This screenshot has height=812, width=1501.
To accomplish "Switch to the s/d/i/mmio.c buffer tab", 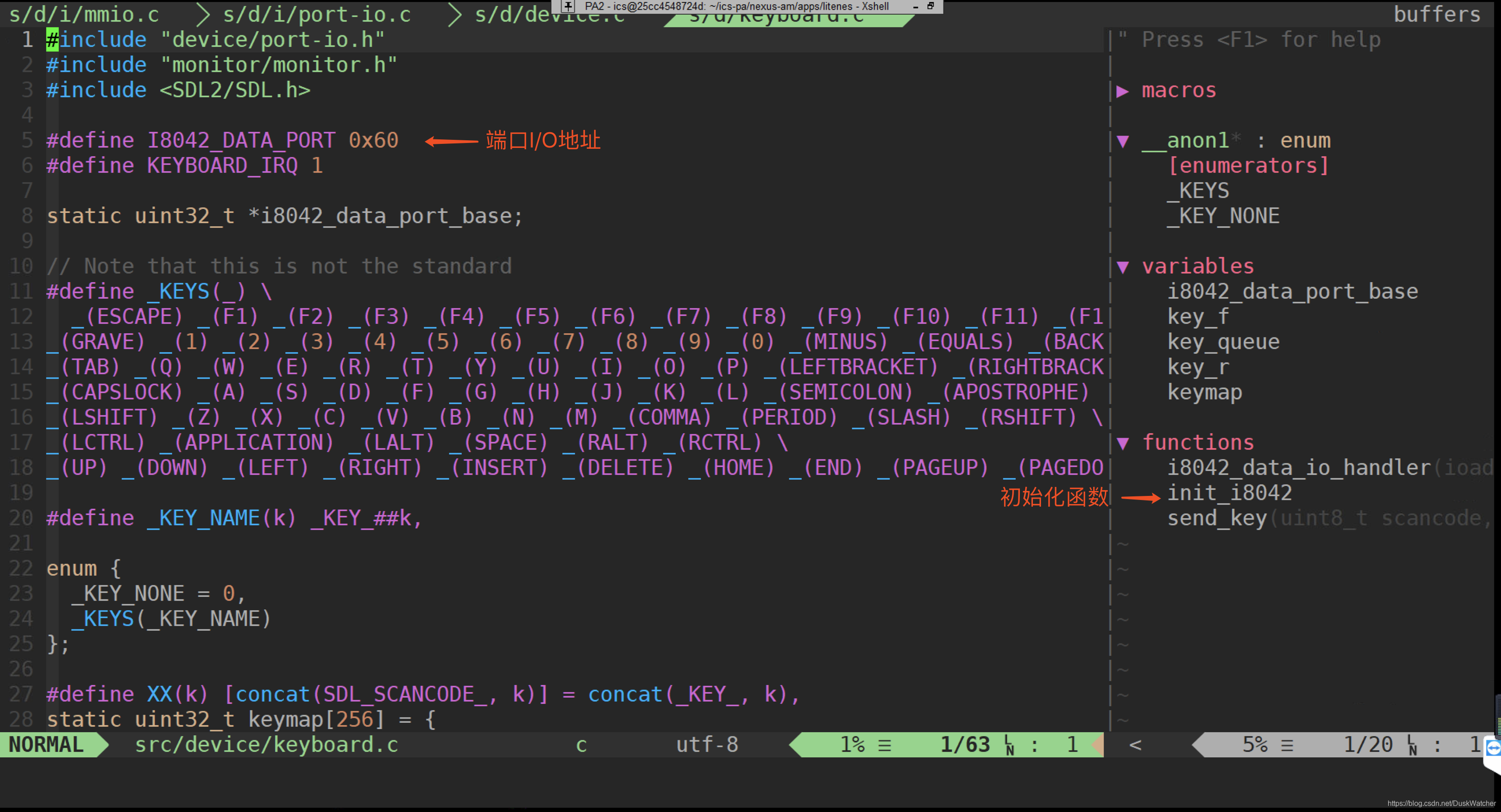I will pos(84,14).
